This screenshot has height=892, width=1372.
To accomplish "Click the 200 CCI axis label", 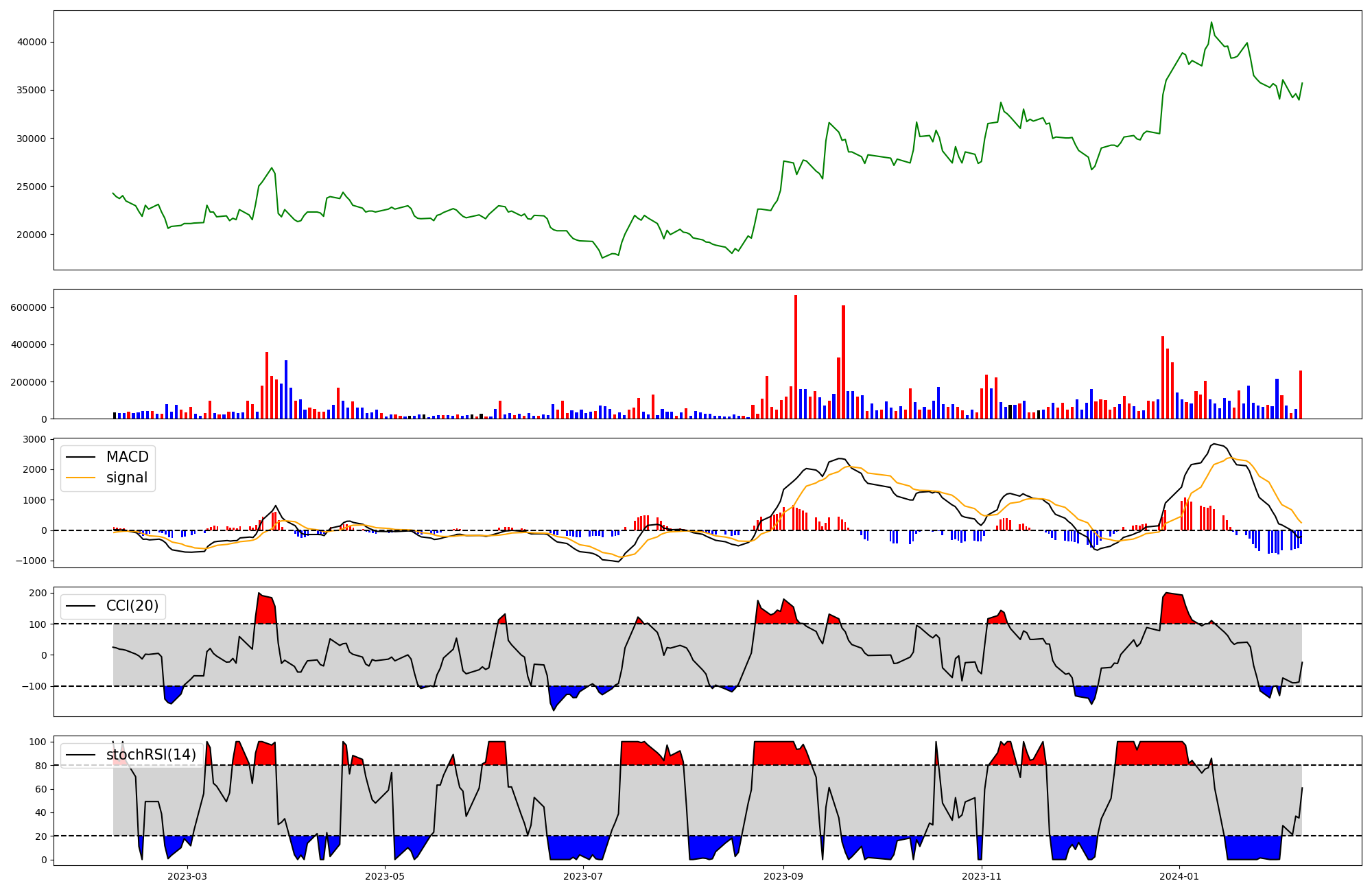I will click(x=38, y=593).
